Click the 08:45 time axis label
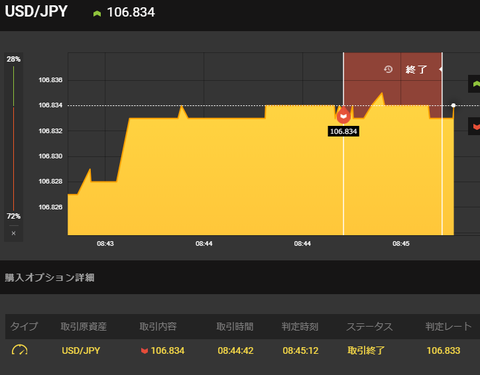 401,244
